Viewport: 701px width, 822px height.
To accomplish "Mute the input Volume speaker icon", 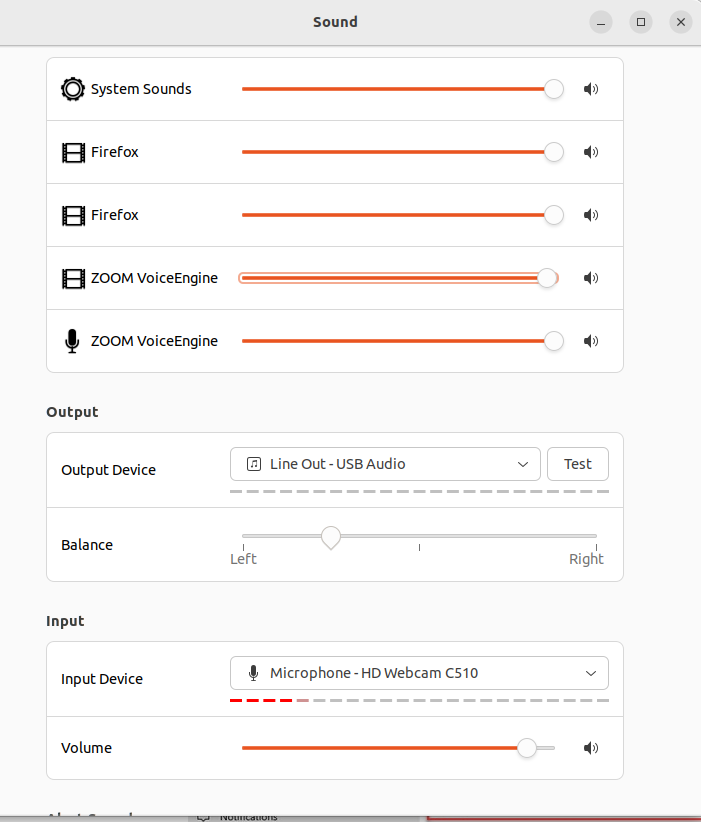I will 591,748.
